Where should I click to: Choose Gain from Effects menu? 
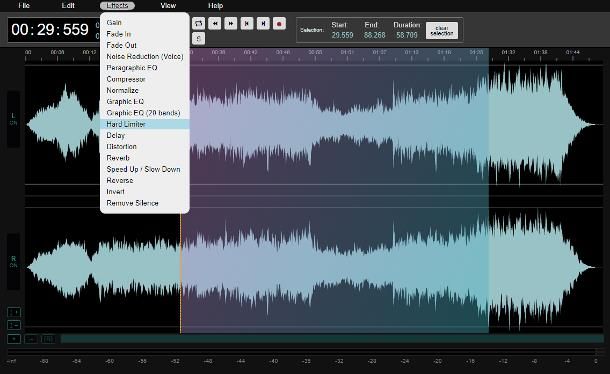[x=145, y=23]
